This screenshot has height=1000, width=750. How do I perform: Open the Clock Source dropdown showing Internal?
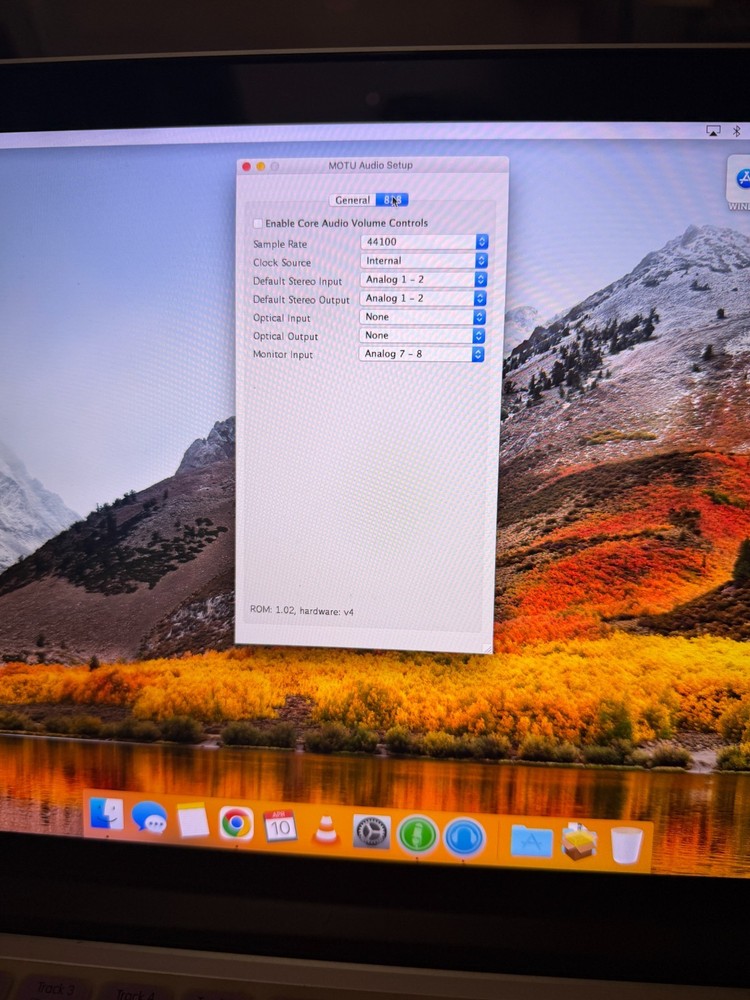424,260
